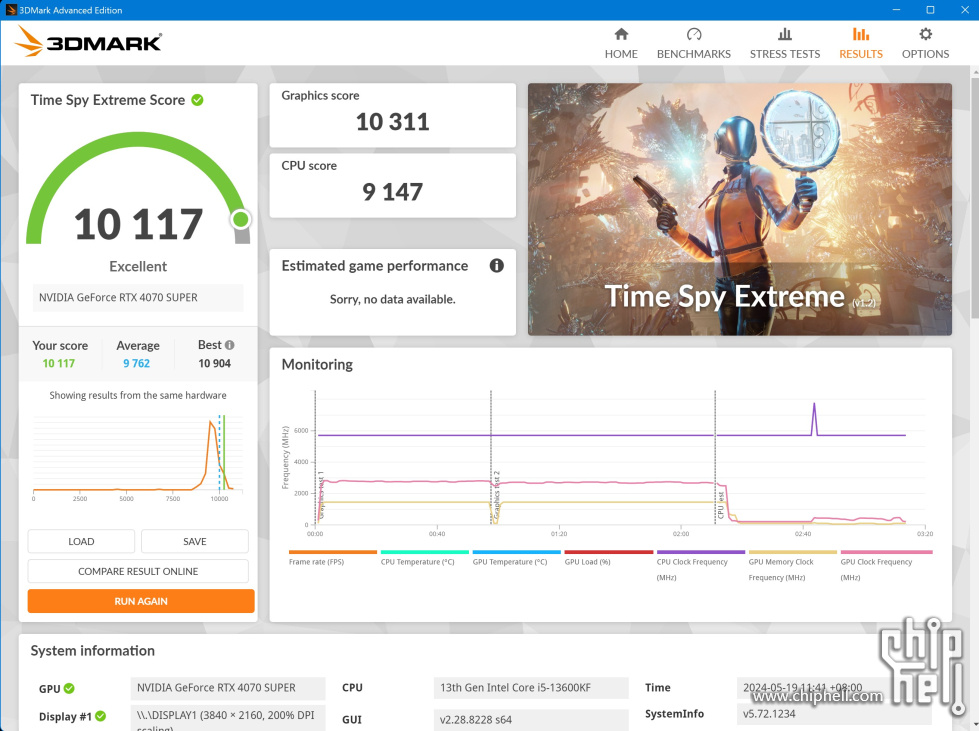Open Estimated game performance info icon
This screenshot has height=731, width=979.
click(x=496, y=266)
